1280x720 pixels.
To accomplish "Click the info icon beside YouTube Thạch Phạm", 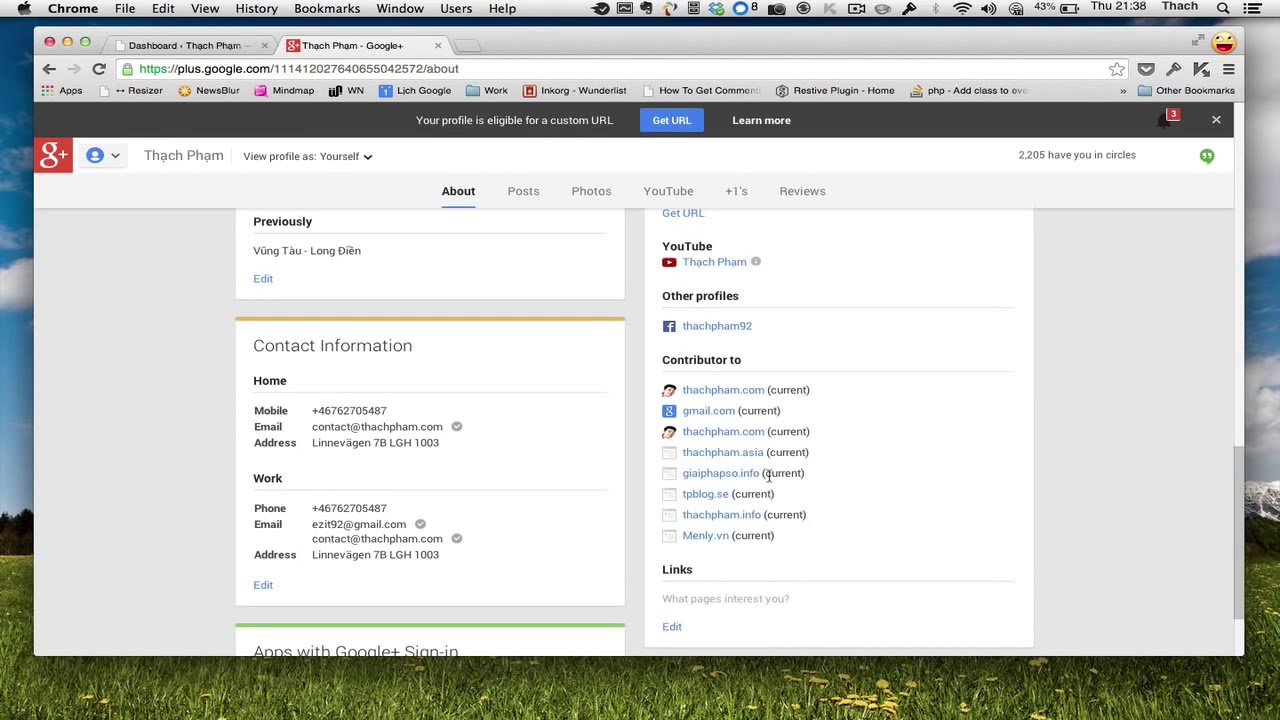I will pos(756,262).
